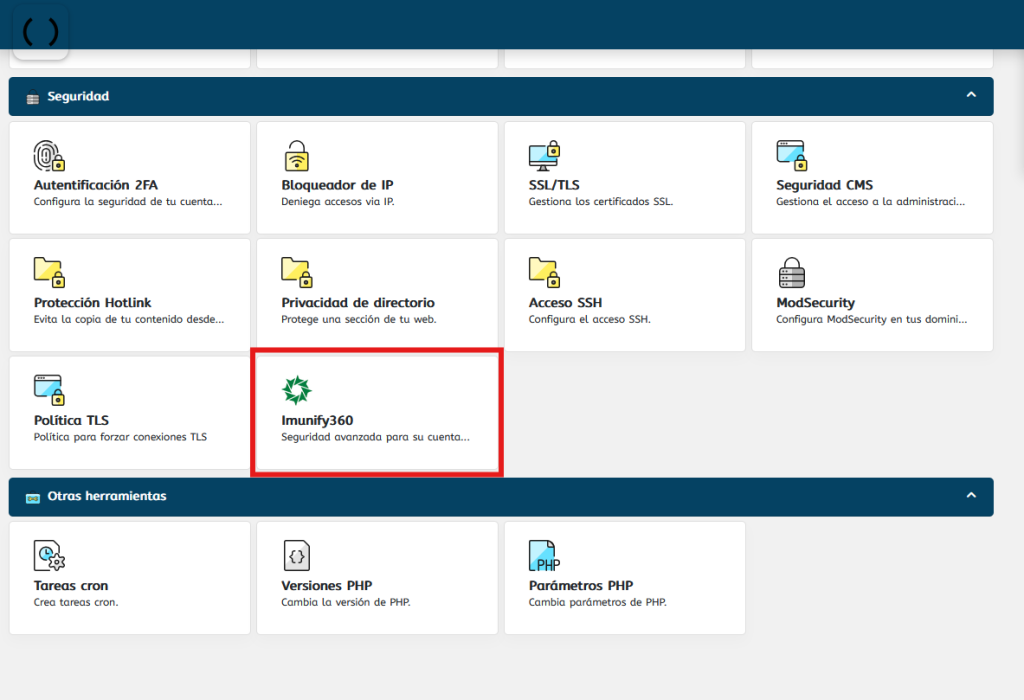Open the Versiones PHP link text
Image resolution: width=1024 pixels, height=700 pixels.
(326, 586)
